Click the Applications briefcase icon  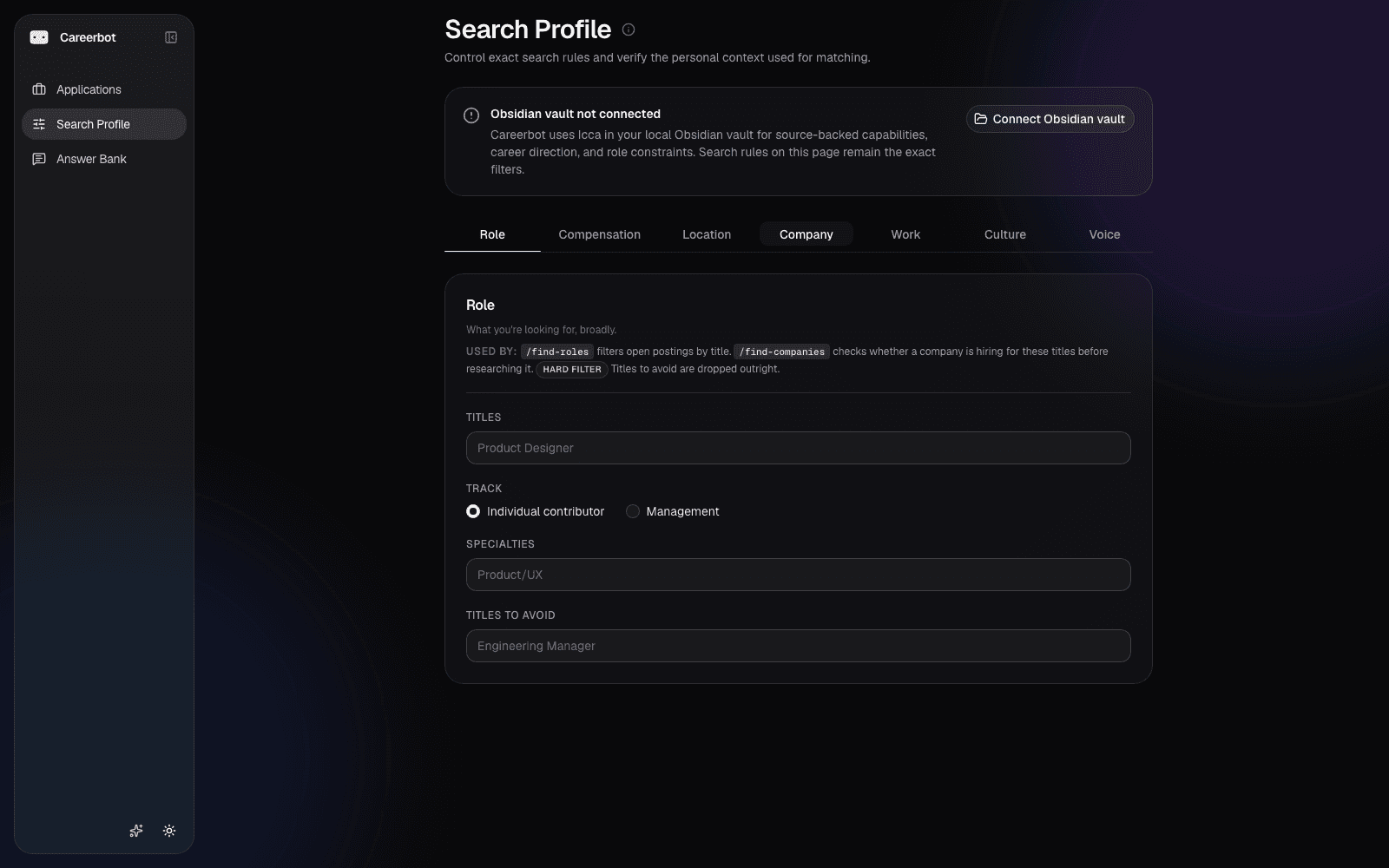coord(39,89)
